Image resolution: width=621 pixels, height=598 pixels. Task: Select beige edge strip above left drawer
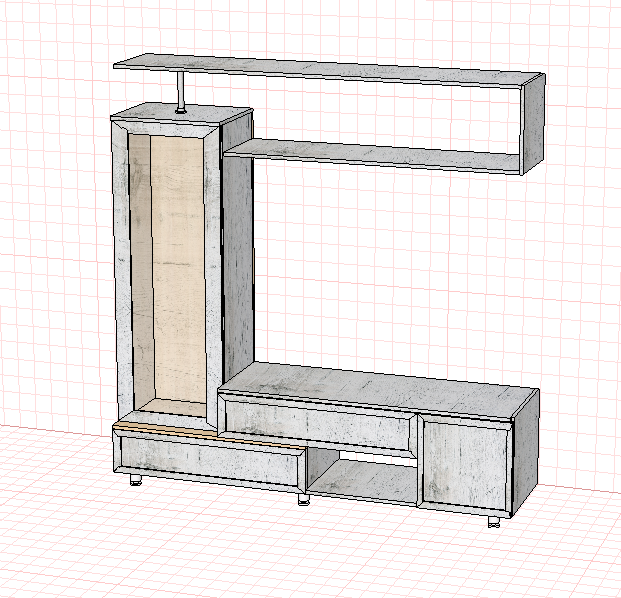point(209,435)
